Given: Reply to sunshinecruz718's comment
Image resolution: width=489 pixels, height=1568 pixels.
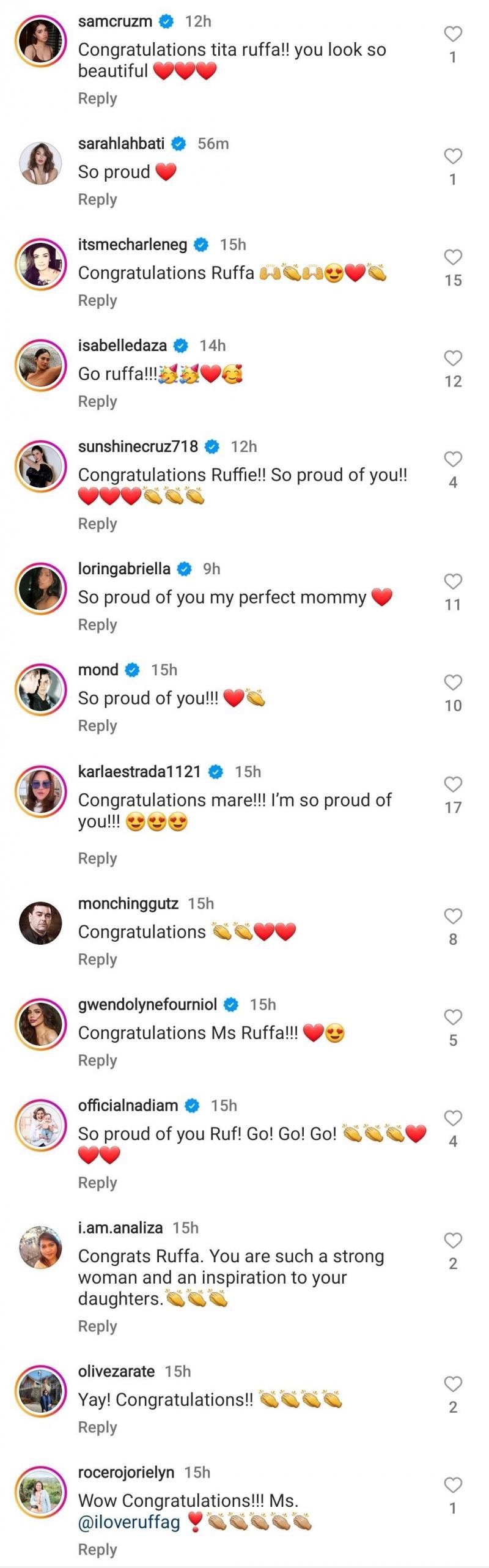Looking at the screenshot, I should click(97, 524).
